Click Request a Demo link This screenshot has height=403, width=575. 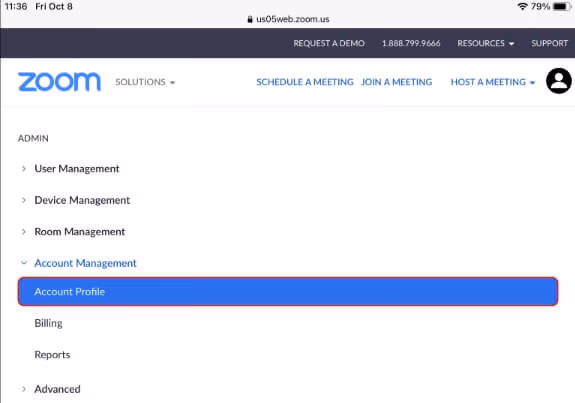click(x=329, y=43)
